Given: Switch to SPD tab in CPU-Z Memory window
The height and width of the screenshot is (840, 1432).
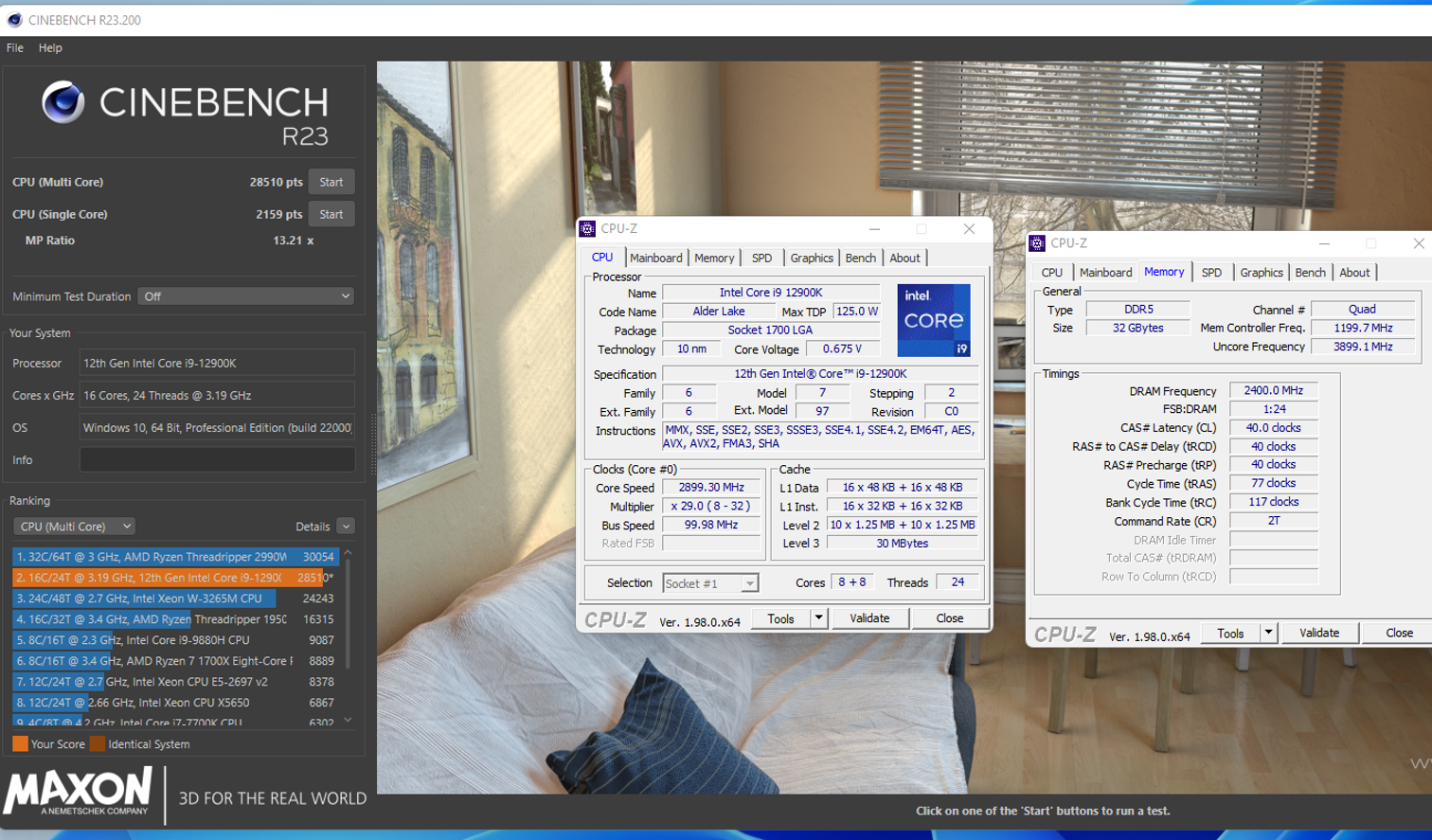Looking at the screenshot, I should 1211,273.
